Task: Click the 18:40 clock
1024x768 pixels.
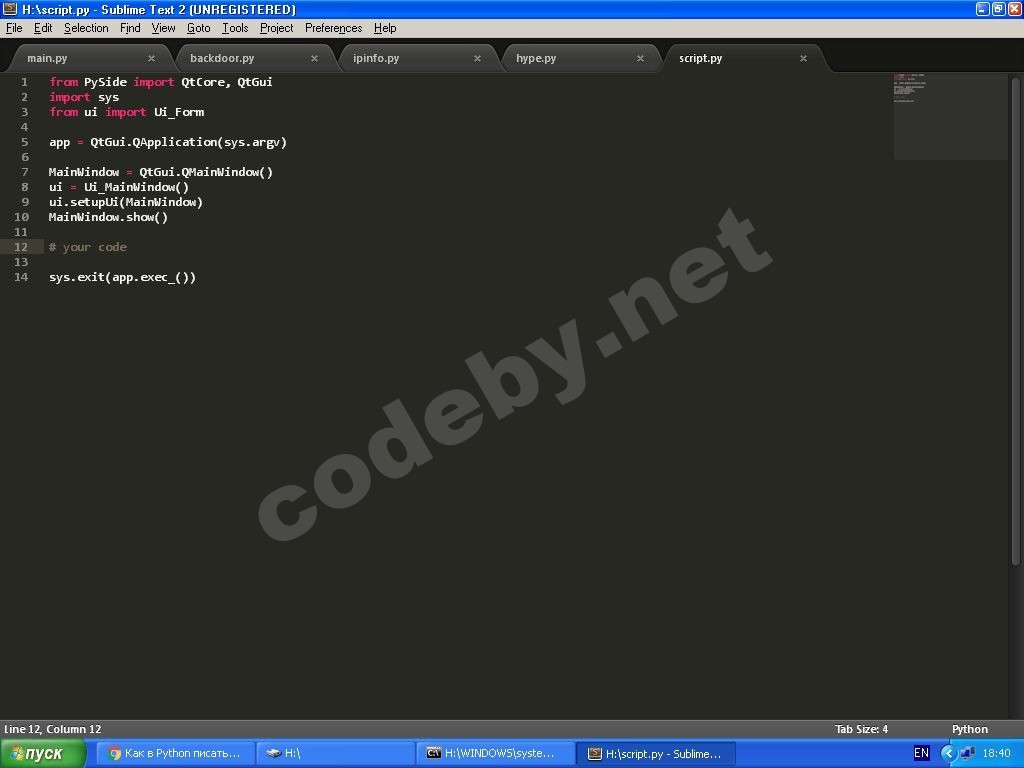Action: point(997,754)
